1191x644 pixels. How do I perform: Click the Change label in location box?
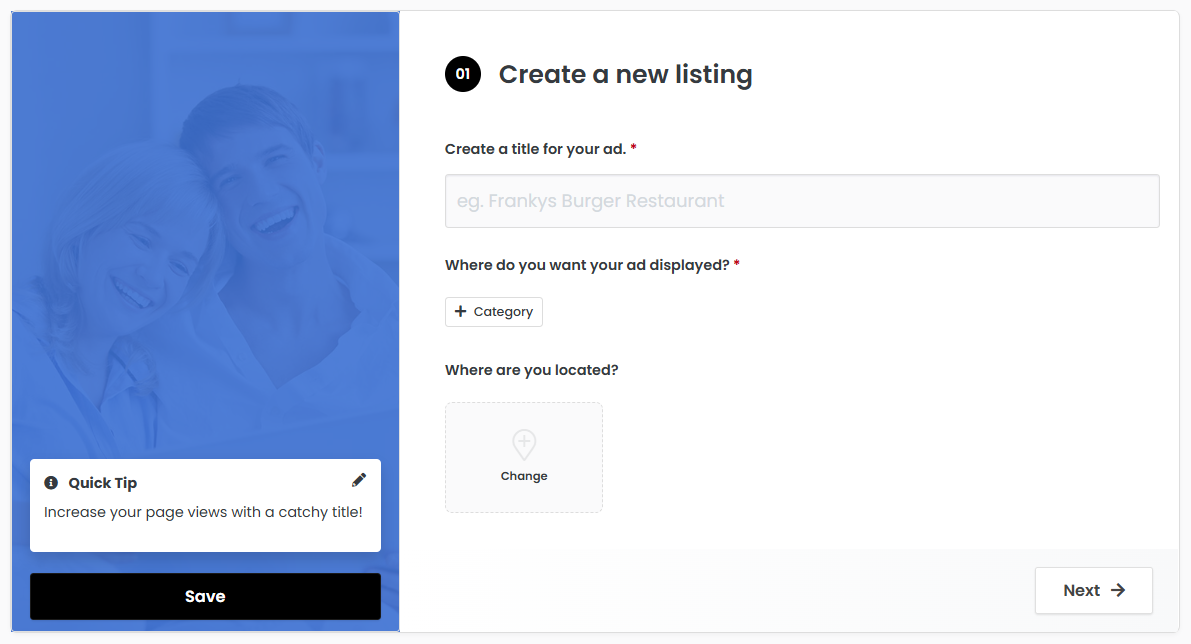pos(524,476)
